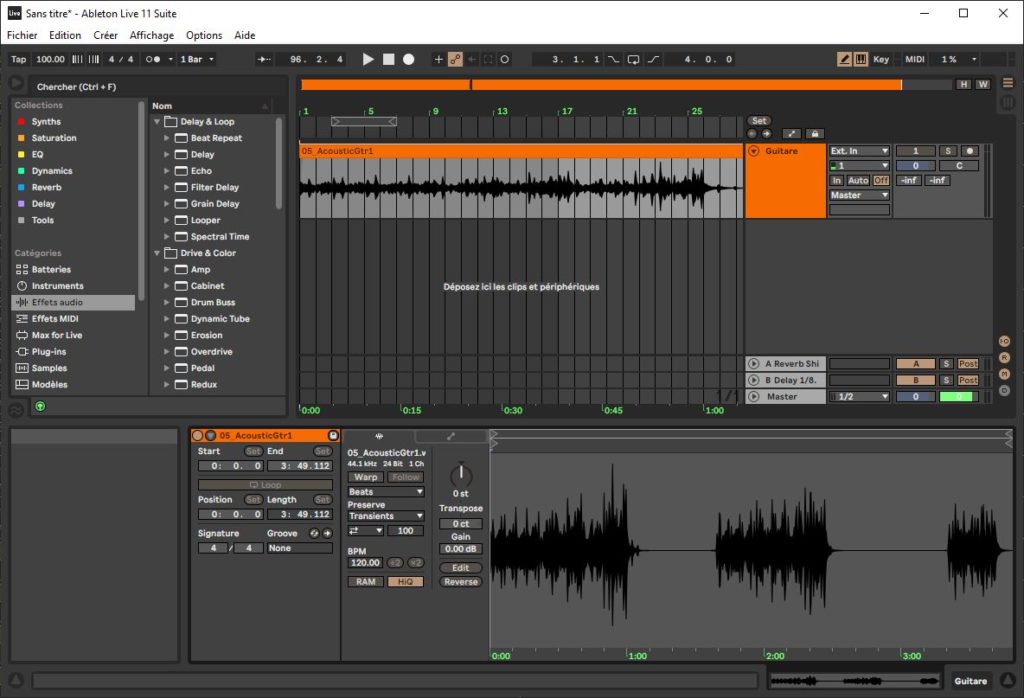Open the Beats warp mode dropdown

[386, 491]
